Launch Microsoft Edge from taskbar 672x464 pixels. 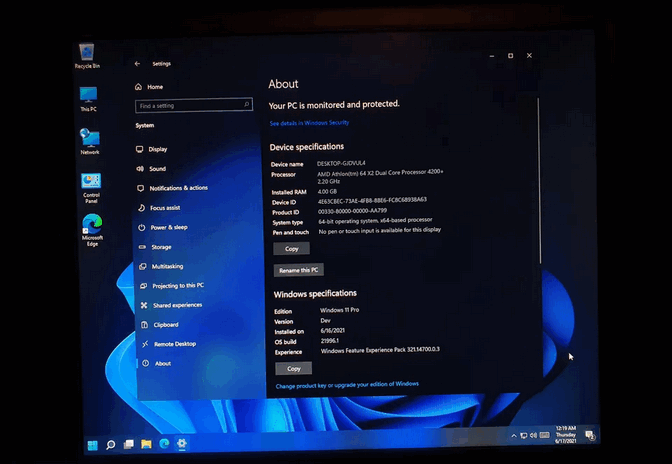pos(164,443)
